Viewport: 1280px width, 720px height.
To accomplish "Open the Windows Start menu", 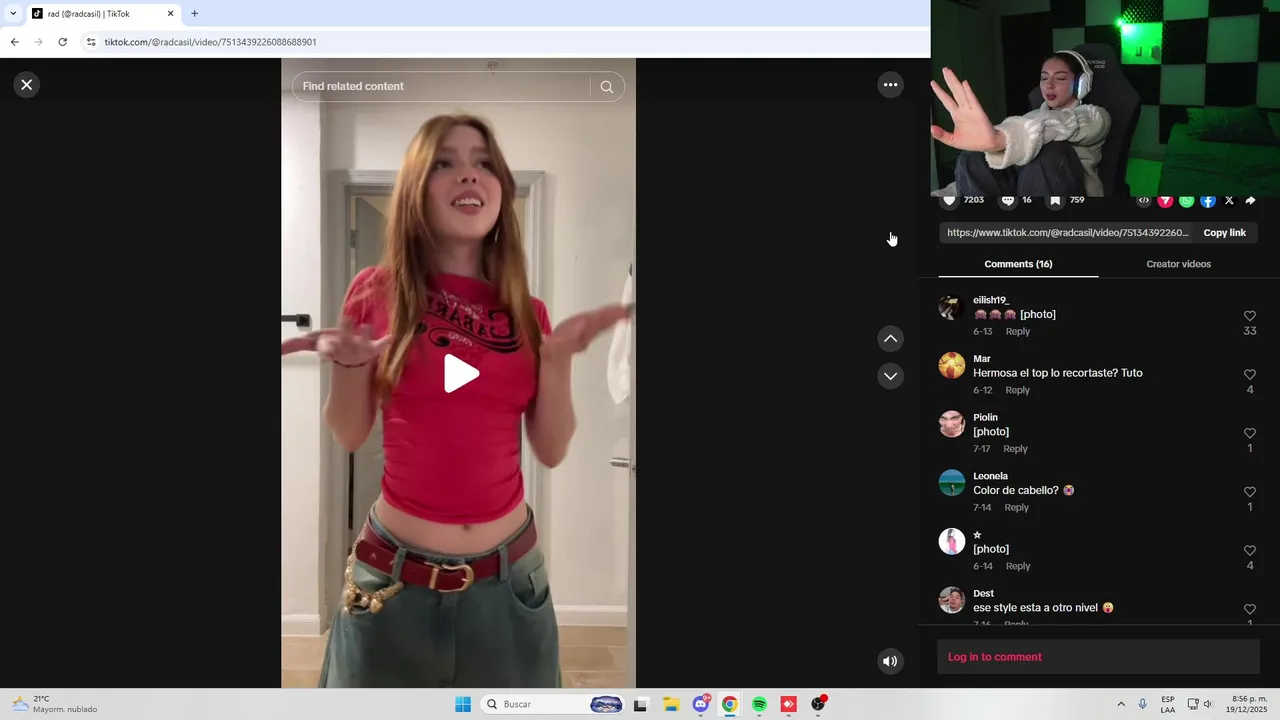I will (x=463, y=704).
